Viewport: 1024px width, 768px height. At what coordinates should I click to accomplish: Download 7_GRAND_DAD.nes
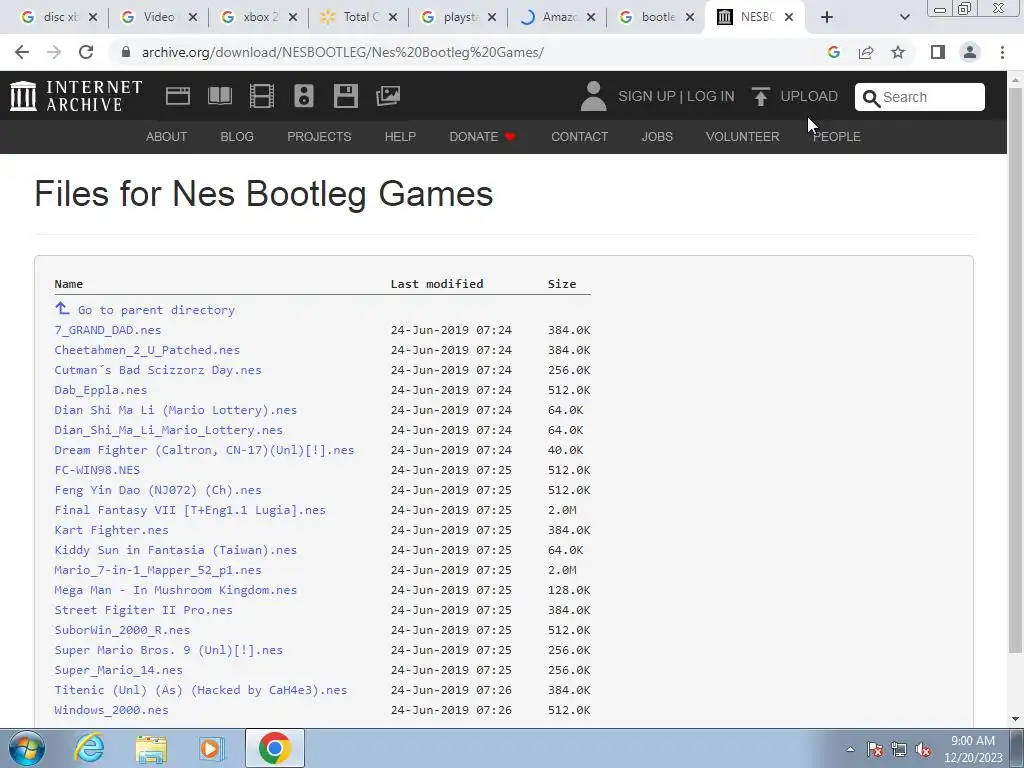tap(108, 330)
